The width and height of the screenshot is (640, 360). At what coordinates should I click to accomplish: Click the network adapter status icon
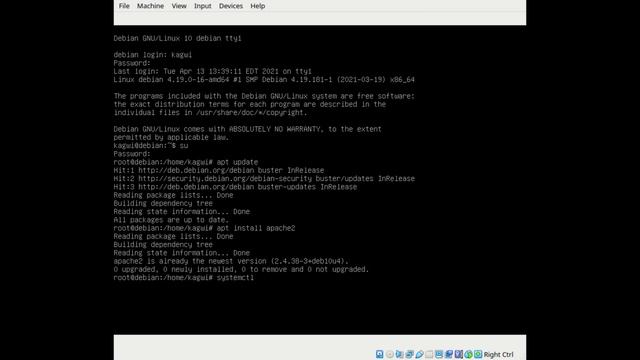tap(409, 354)
